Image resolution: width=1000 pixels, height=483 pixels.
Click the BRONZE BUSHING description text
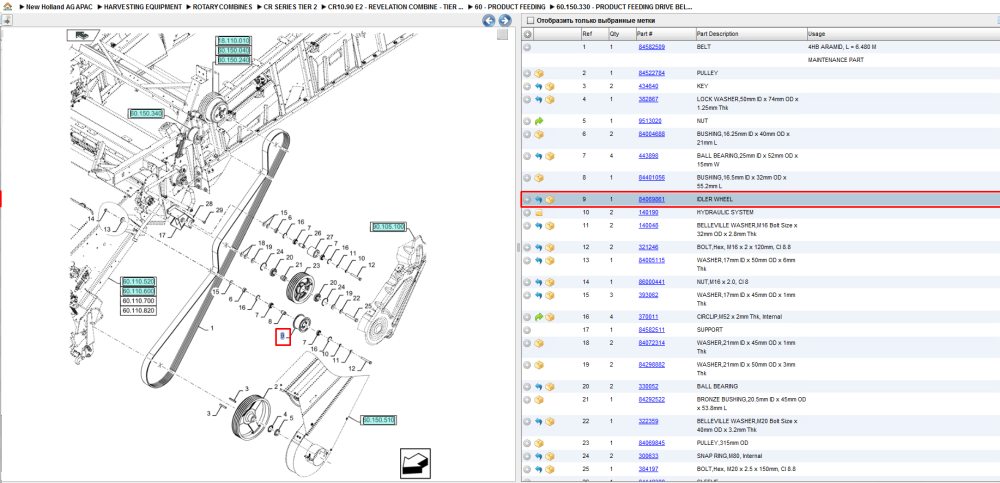click(x=752, y=403)
